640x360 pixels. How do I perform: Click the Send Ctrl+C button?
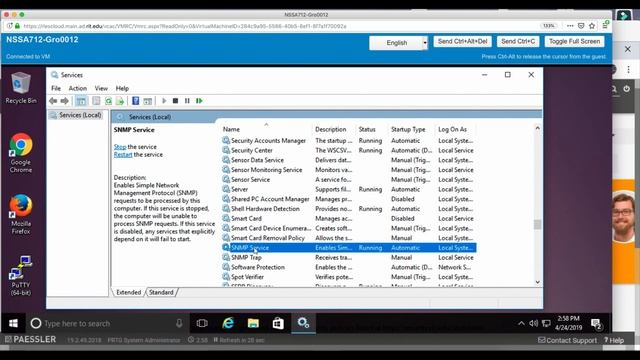(x=518, y=42)
